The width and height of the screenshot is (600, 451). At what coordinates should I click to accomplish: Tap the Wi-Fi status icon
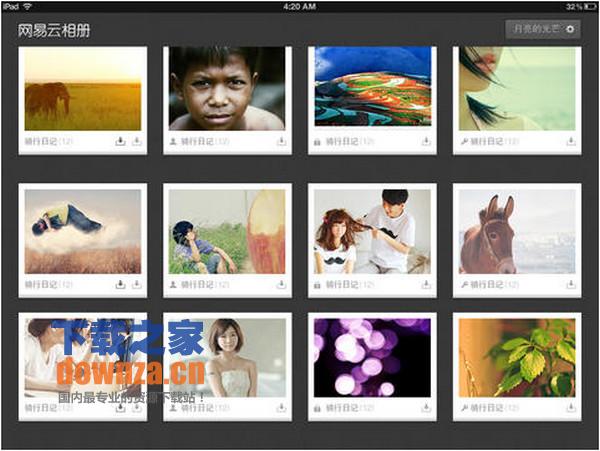point(28,7)
